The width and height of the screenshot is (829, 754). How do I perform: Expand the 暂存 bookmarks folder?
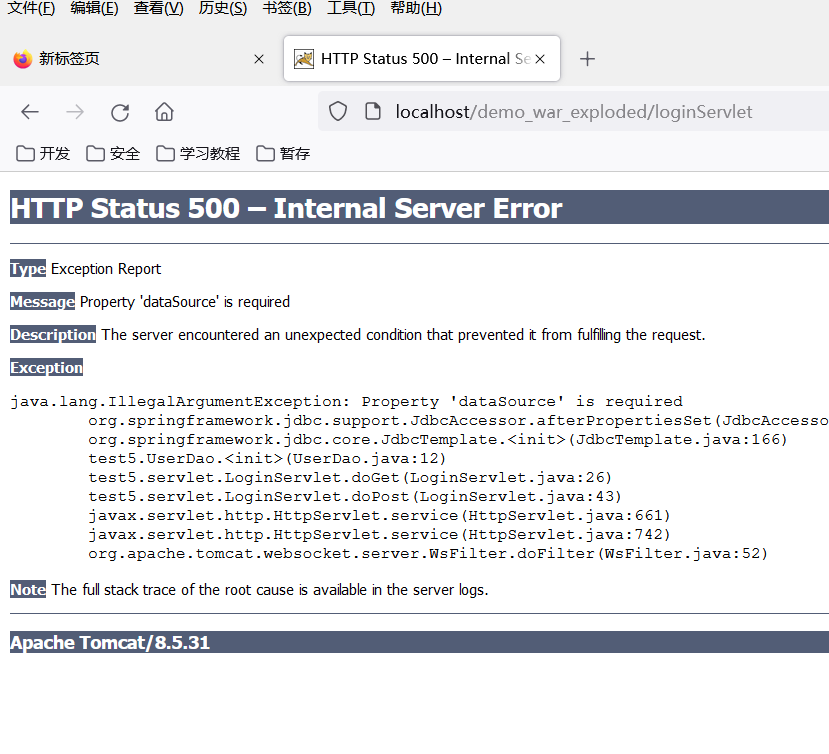coord(283,153)
